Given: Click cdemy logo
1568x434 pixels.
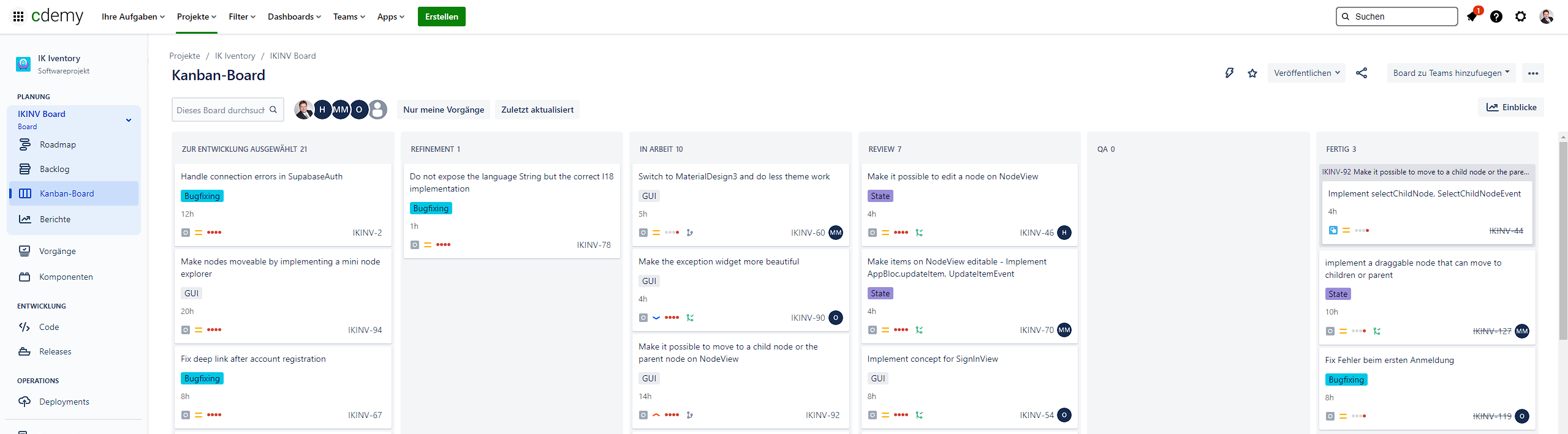Looking at the screenshot, I should point(57,16).
